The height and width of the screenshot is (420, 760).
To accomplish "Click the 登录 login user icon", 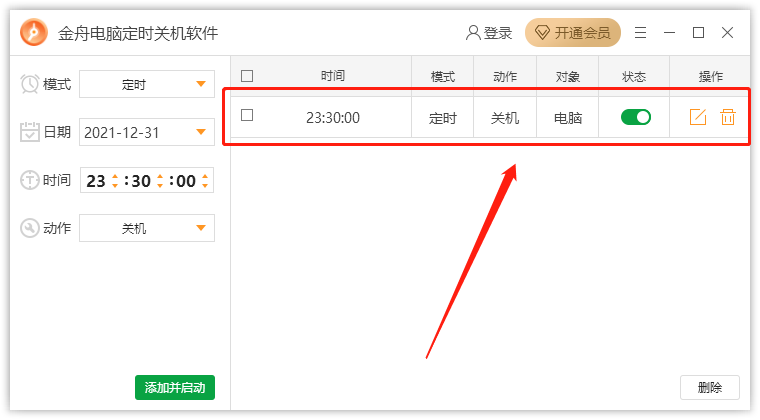I will [x=473, y=33].
